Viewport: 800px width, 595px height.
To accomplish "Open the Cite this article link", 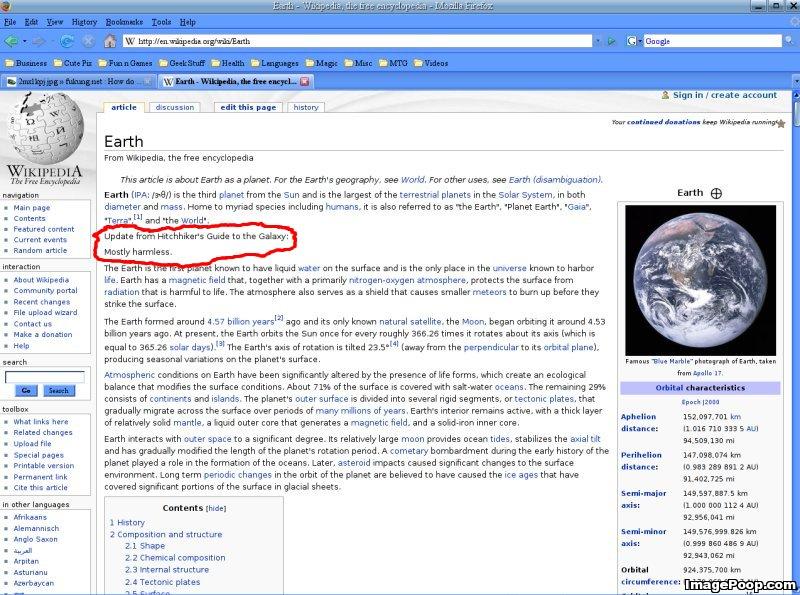I will [x=40, y=487].
